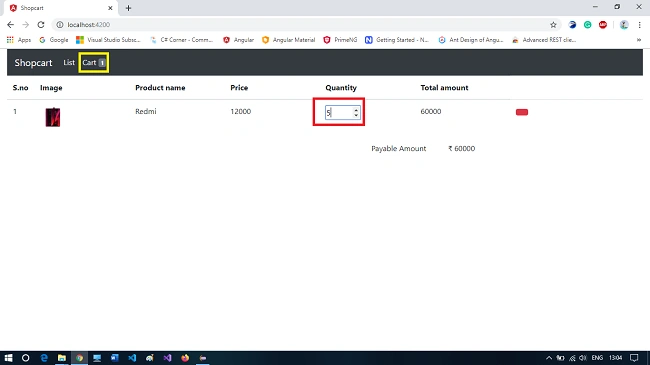Decrease Redmi quantity with stepper down arrow
Viewport: 650px width, 365px height.
click(x=356, y=115)
